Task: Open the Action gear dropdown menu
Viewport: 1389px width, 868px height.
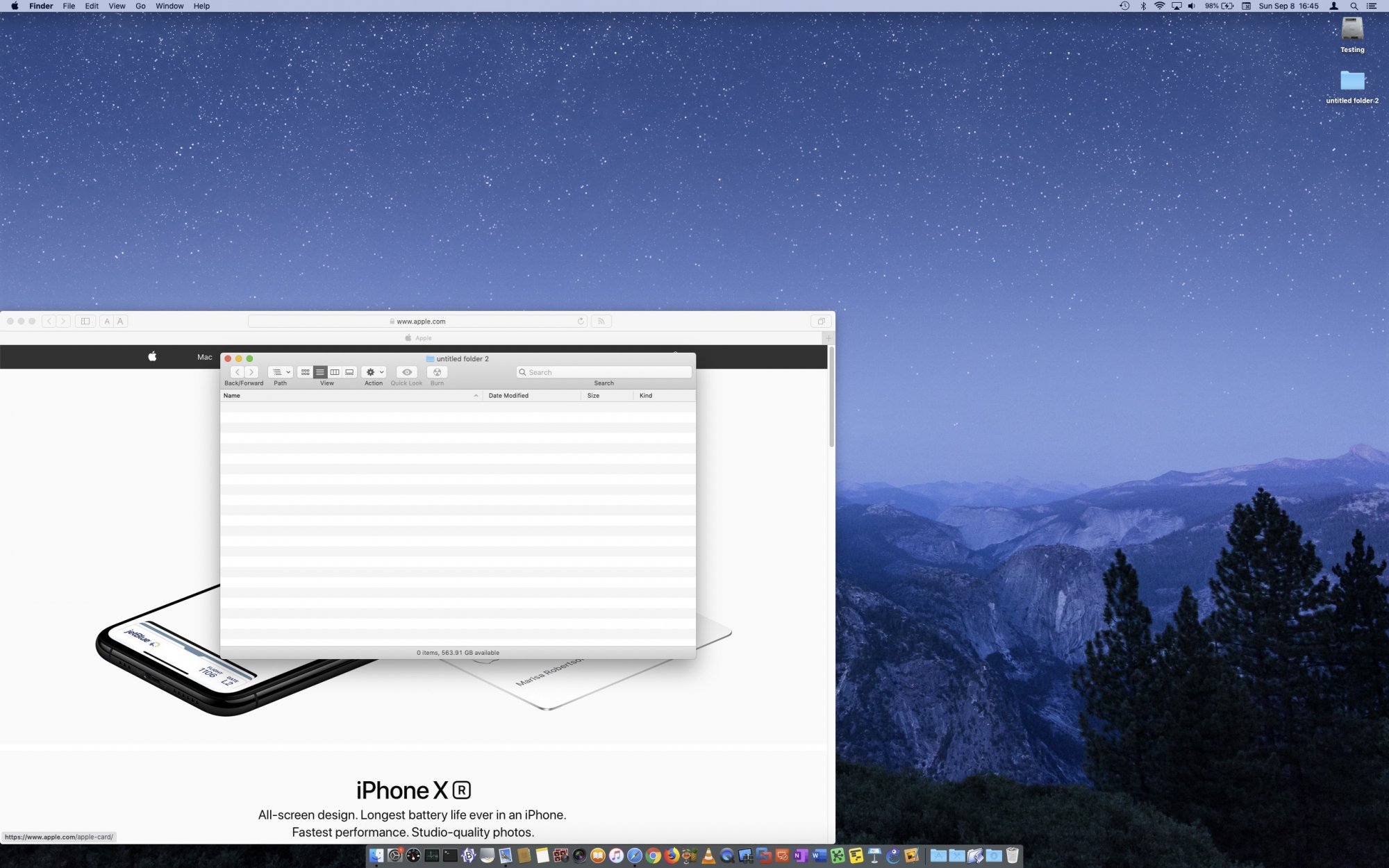Action: point(374,372)
